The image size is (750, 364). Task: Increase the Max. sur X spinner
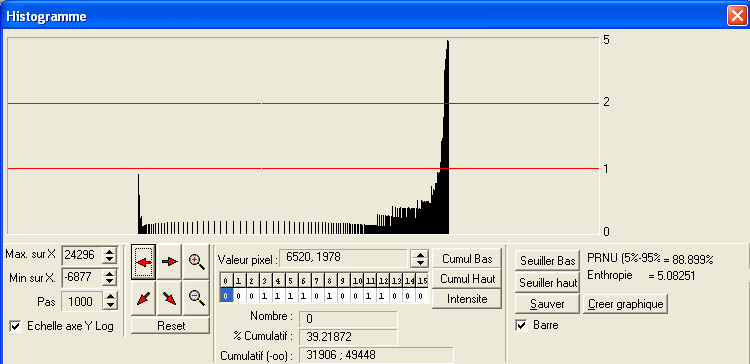(110, 252)
